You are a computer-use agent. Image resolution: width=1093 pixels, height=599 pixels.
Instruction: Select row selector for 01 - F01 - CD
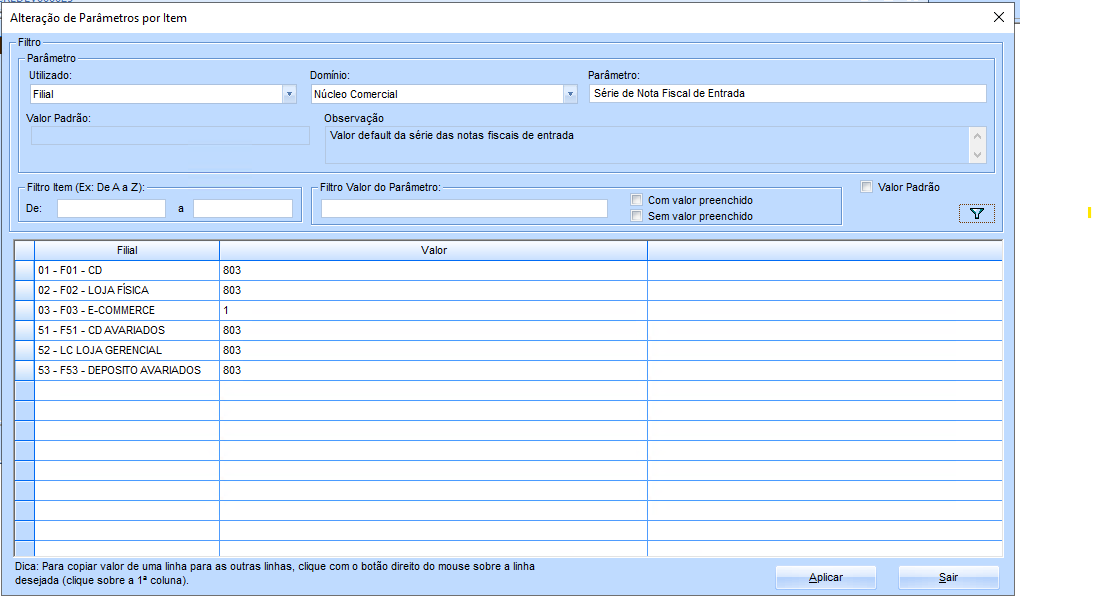pyautogui.click(x=25, y=270)
